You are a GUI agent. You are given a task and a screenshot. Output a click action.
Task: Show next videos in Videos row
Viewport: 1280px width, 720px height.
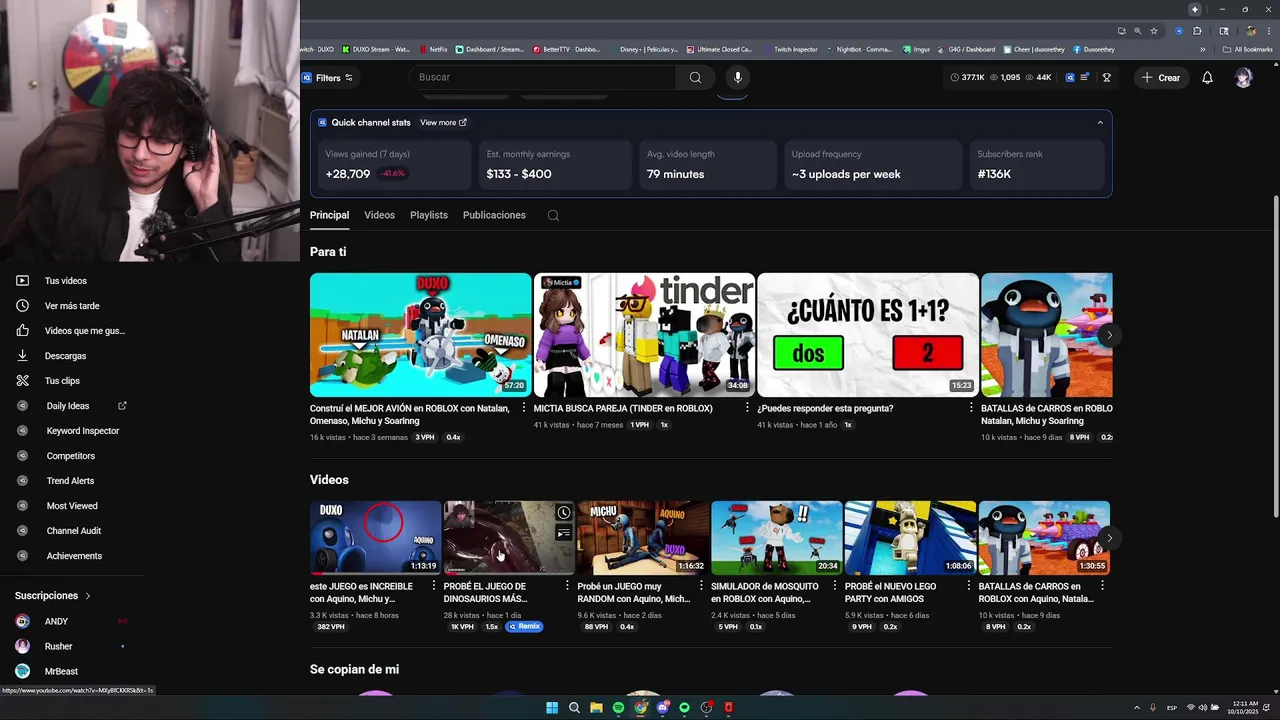click(x=1108, y=538)
